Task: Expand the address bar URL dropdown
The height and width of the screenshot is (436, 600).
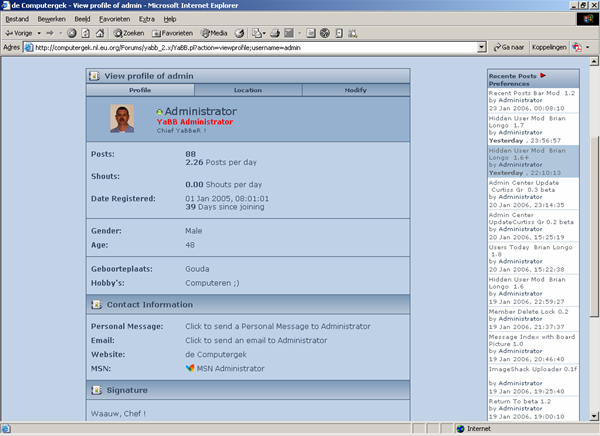Action: [x=483, y=47]
